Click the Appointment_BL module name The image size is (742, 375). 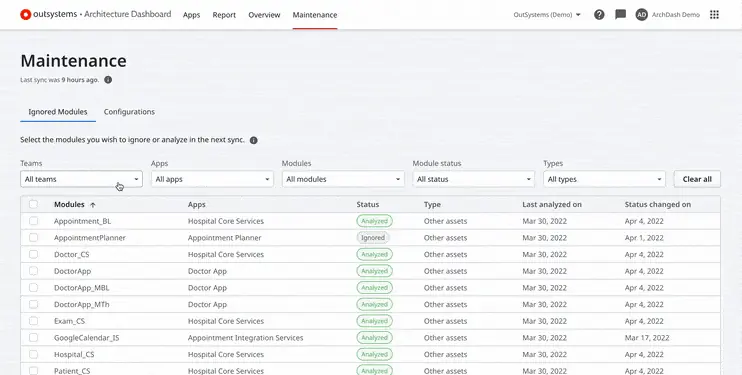pos(82,221)
